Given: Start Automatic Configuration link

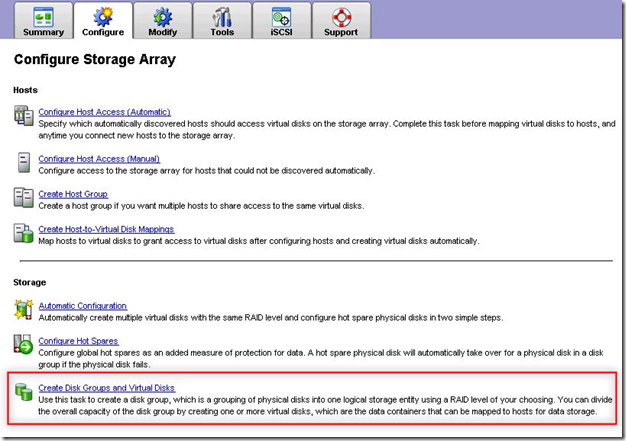Looking at the screenshot, I should click(x=83, y=306).
